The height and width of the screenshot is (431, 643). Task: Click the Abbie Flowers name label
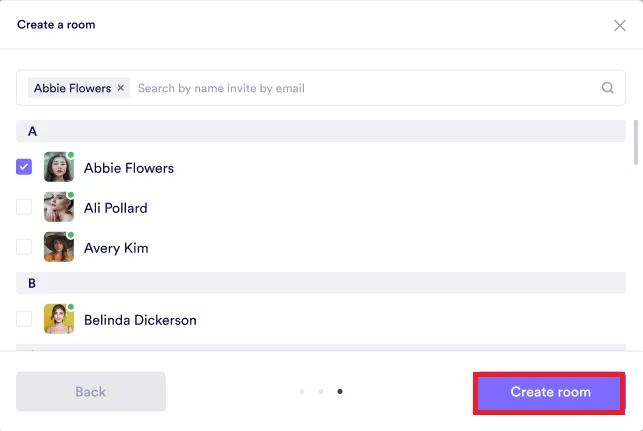pos(128,168)
